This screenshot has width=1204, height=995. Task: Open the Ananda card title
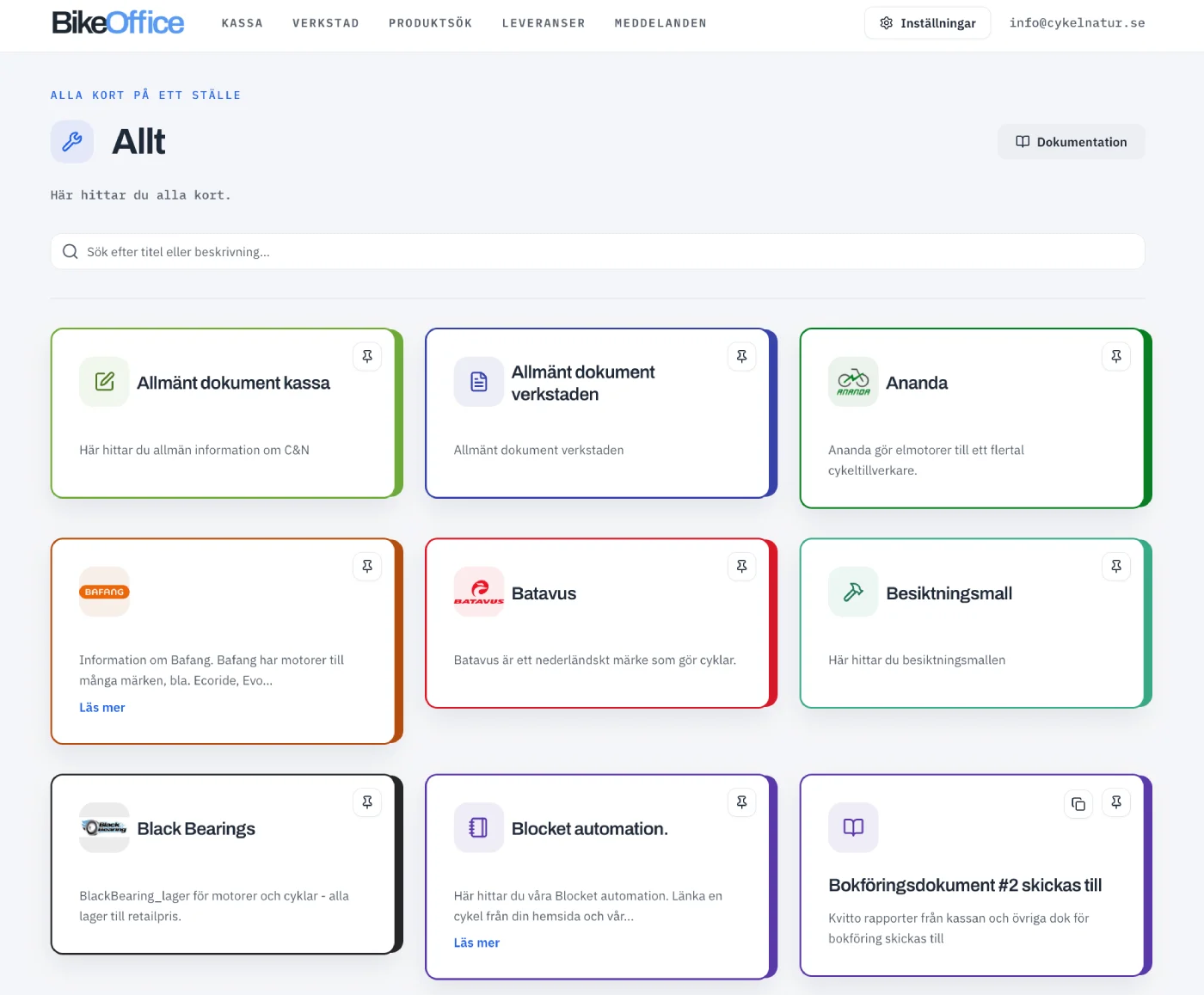(917, 383)
